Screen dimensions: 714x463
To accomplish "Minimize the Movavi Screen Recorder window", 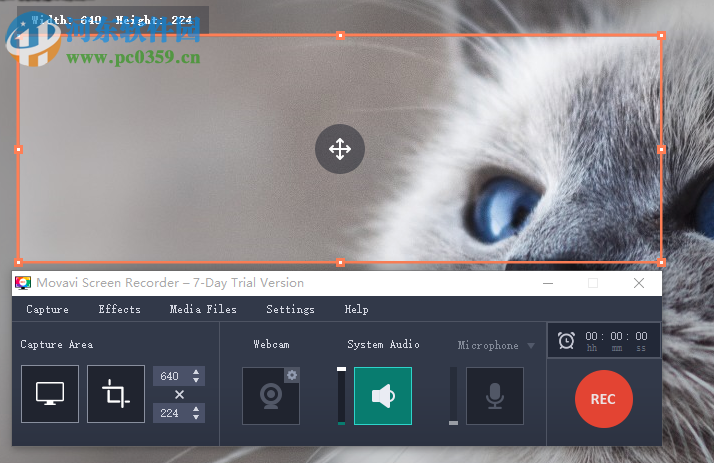I will 548,283.
